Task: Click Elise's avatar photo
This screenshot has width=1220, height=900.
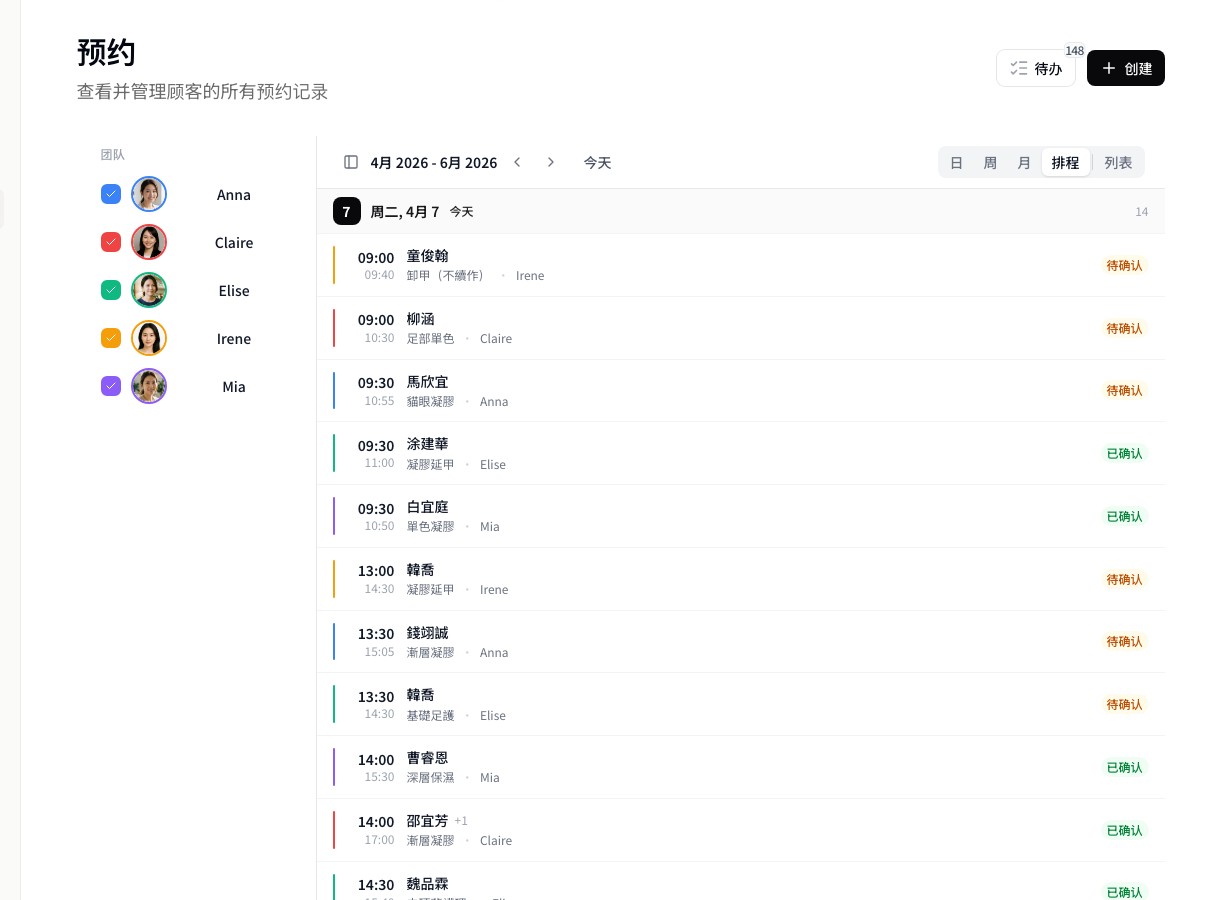Action: (149, 290)
